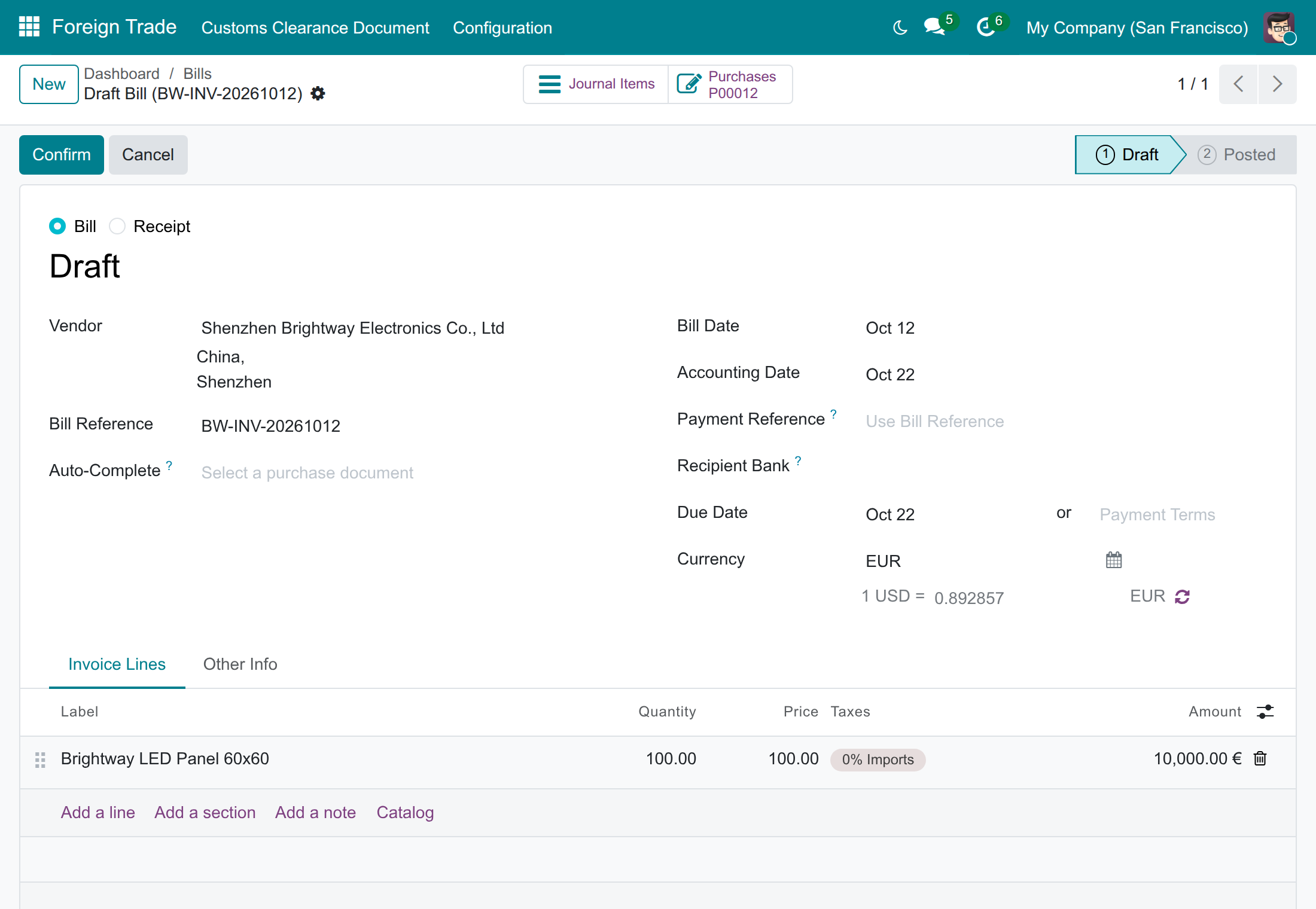Confirm the draft bill
This screenshot has height=909, width=1316.
pos(62,155)
